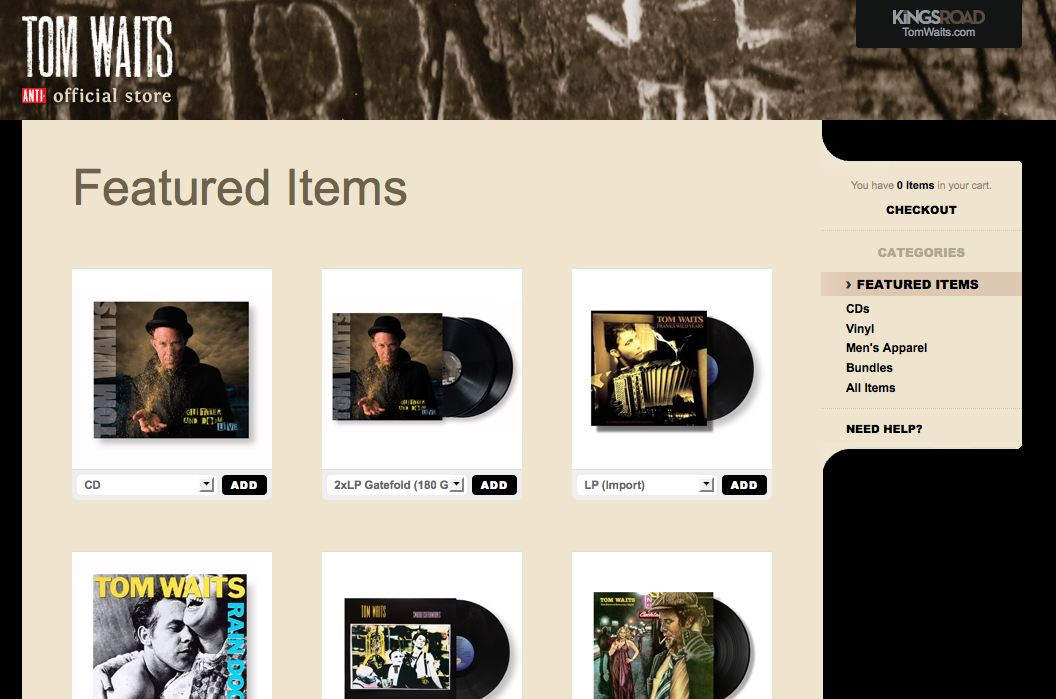
Task: Expand the 2xLP Gatefold format dropdown
Action: [396, 485]
